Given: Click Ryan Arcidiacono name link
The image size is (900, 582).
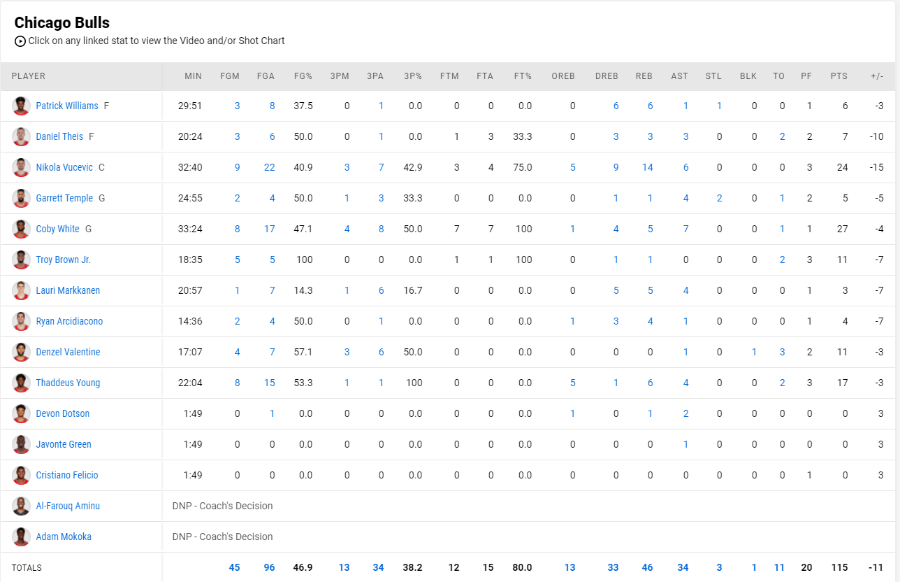Looking at the screenshot, I should (x=69, y=321).
